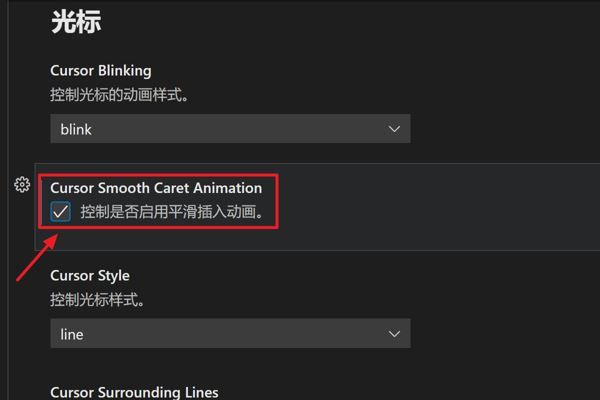
Task: Click the Cursor Blinking setting title
Action: [x=101, y=71]
